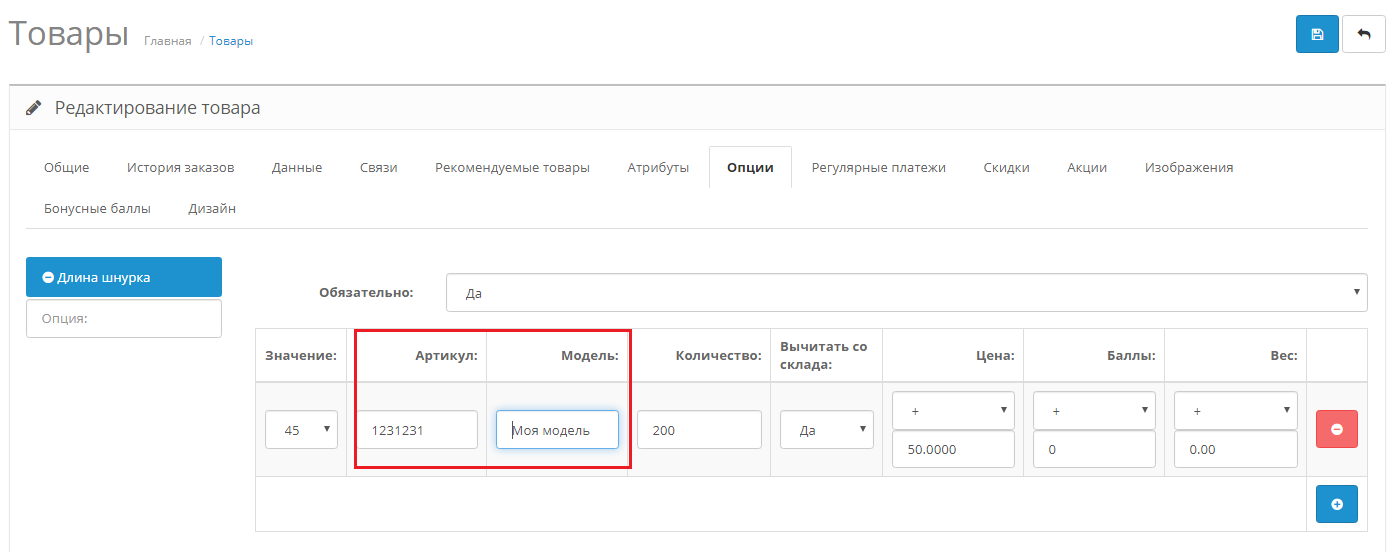
Task: Open the 'Обязательно' dropdown
Action: click(x=906, y=293)
